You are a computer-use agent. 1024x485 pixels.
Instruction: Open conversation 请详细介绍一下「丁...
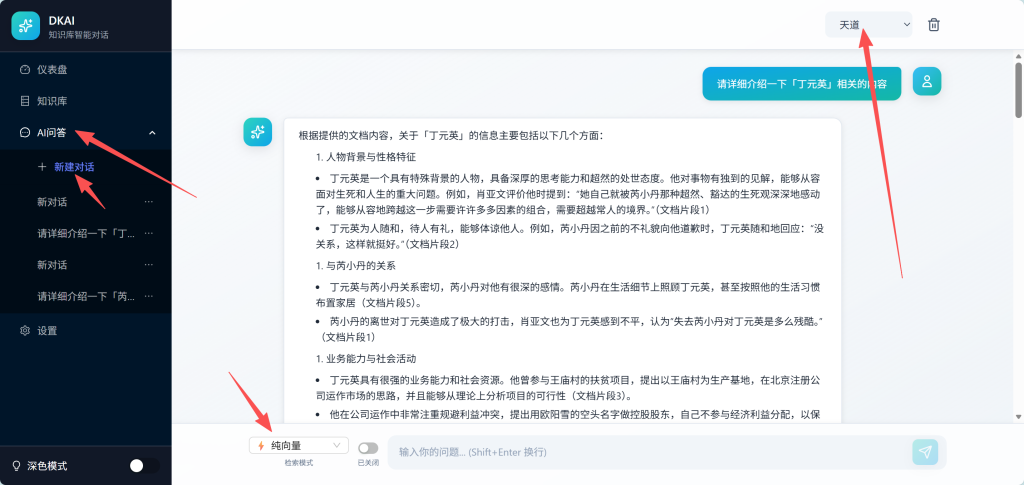tap(86, 234)
